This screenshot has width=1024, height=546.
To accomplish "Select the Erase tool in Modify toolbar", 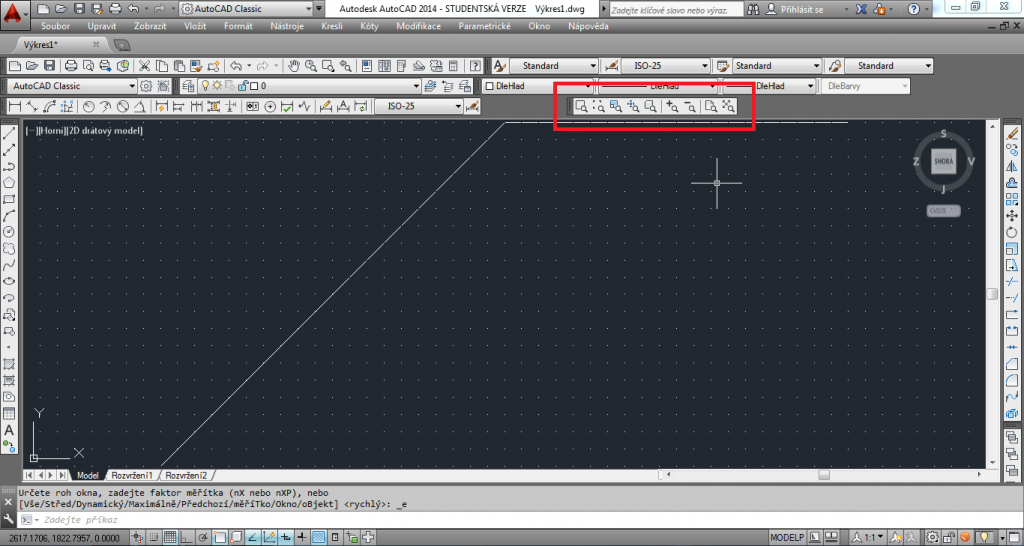I will [1012, 133].
